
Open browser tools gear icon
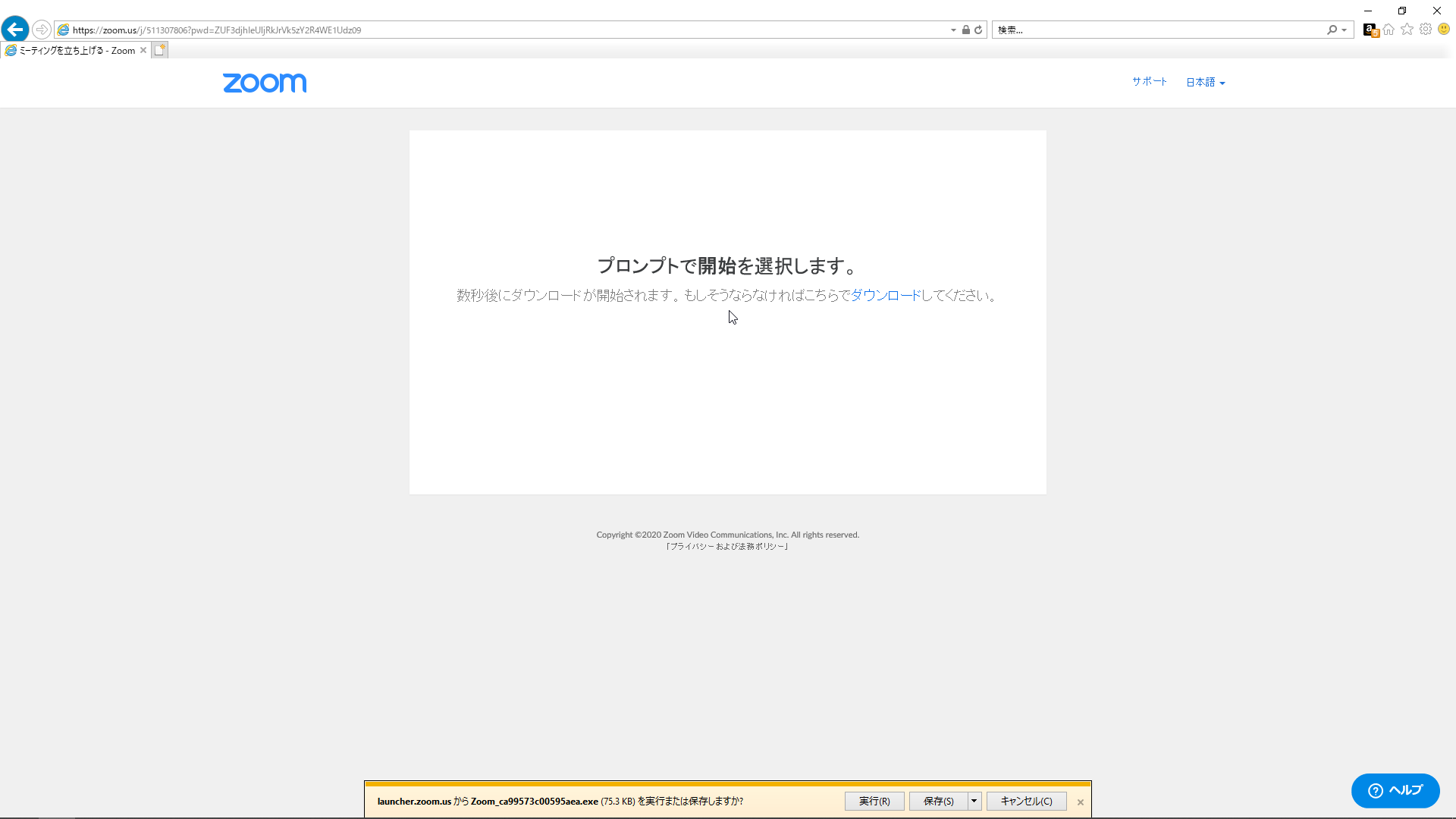click(x=1426, y=29)
